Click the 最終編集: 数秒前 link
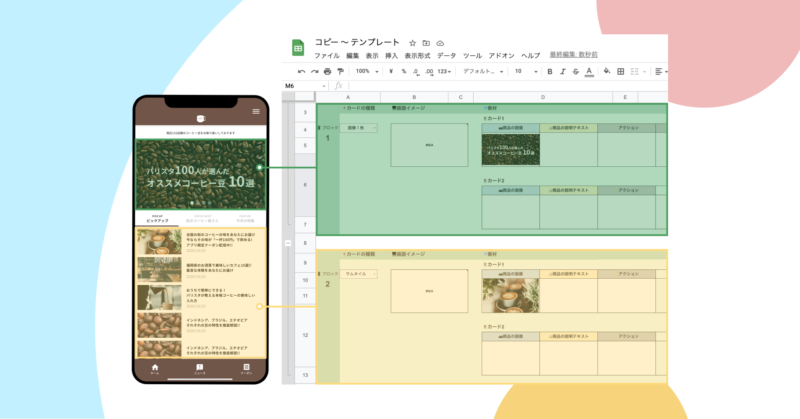Screen dimensions: 800x419 (573, 55)
